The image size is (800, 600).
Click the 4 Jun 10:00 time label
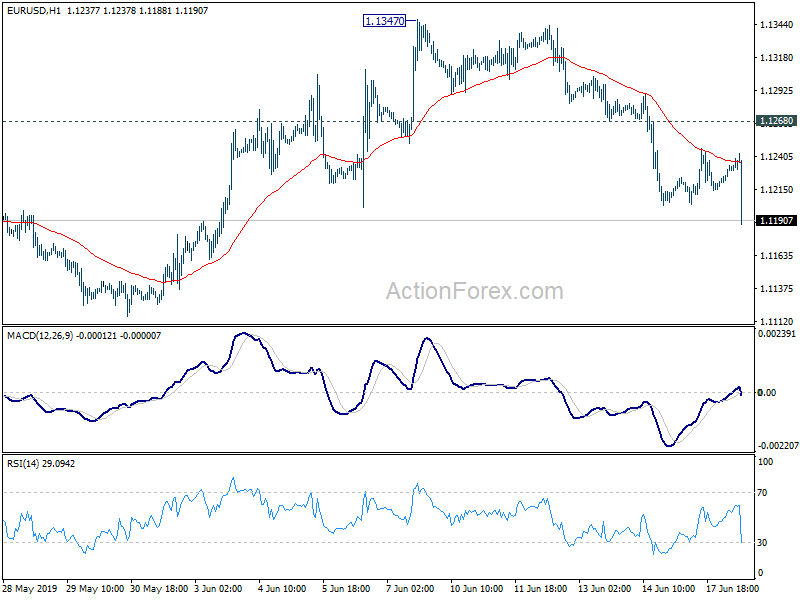coord(282,589)
